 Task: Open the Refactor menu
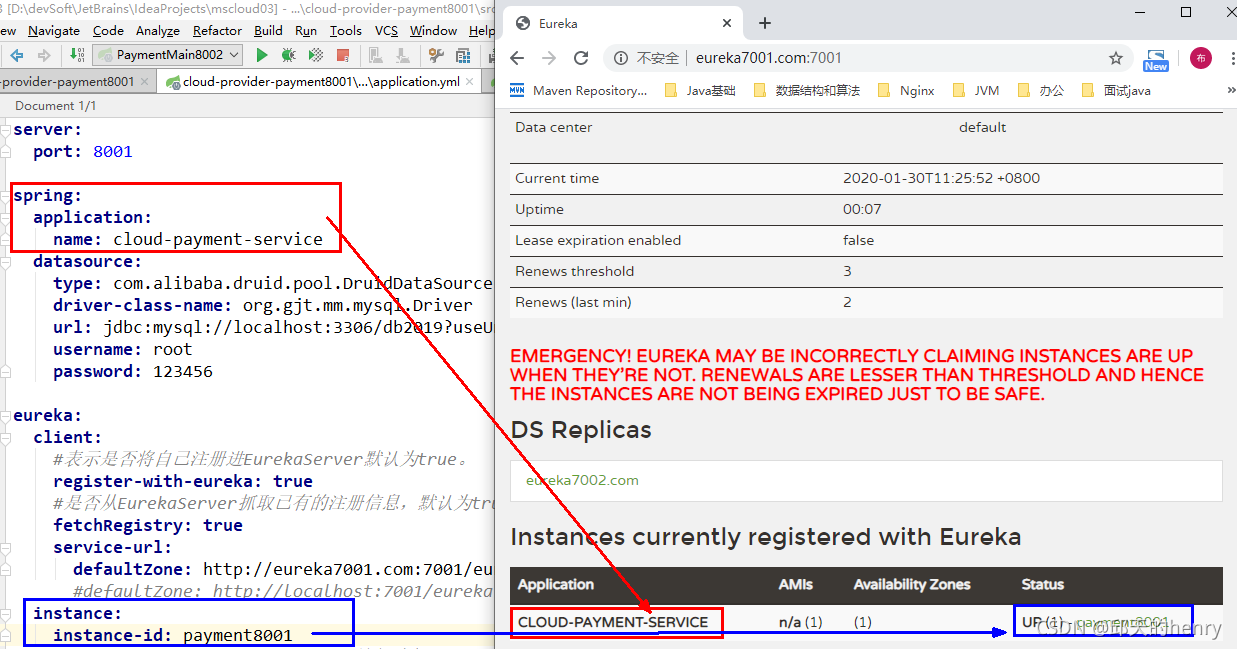point(217,31)
